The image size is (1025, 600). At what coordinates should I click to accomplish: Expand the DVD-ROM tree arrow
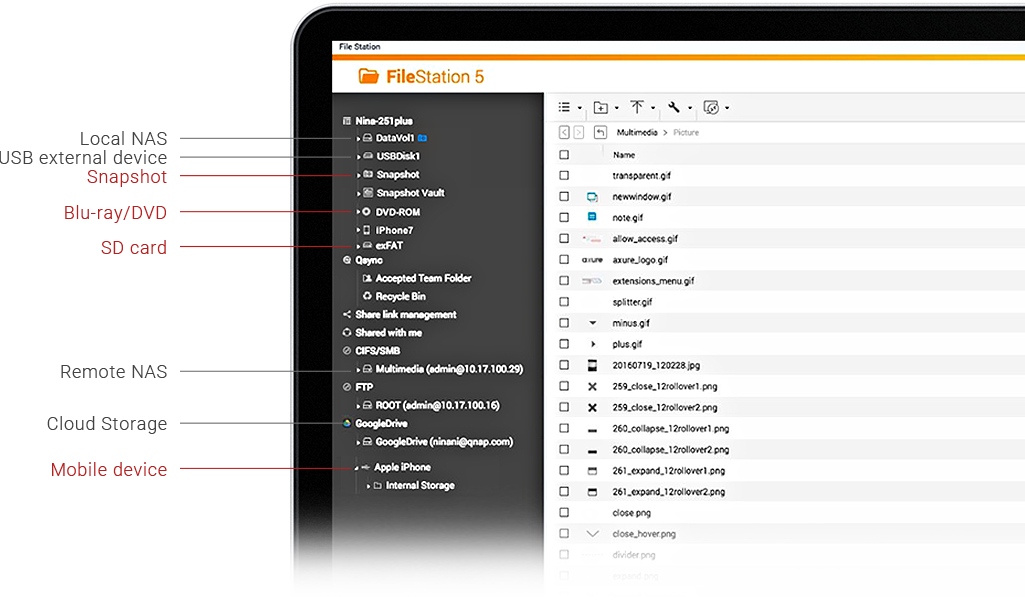pos(357,212)
